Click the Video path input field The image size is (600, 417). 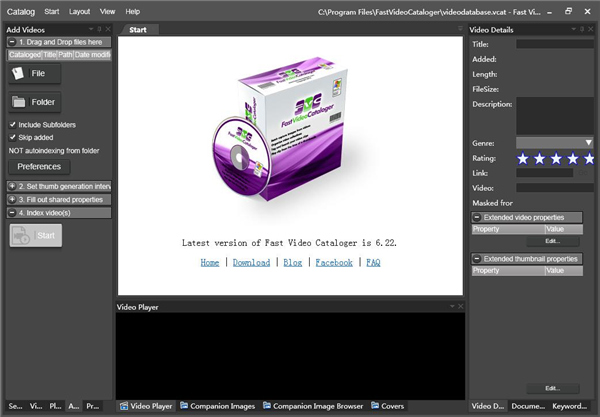pyautogui.click(x=555, y=188)
